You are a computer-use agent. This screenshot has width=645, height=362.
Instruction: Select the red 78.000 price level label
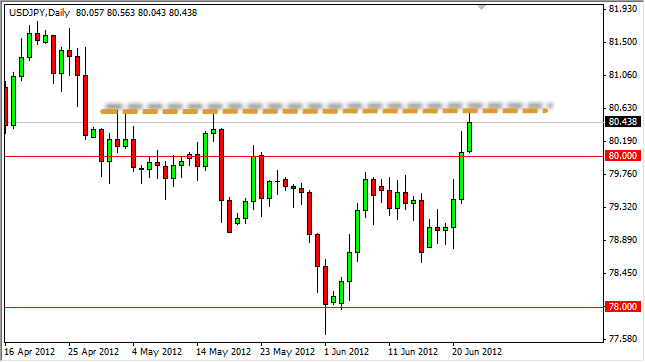click(623, 306)
